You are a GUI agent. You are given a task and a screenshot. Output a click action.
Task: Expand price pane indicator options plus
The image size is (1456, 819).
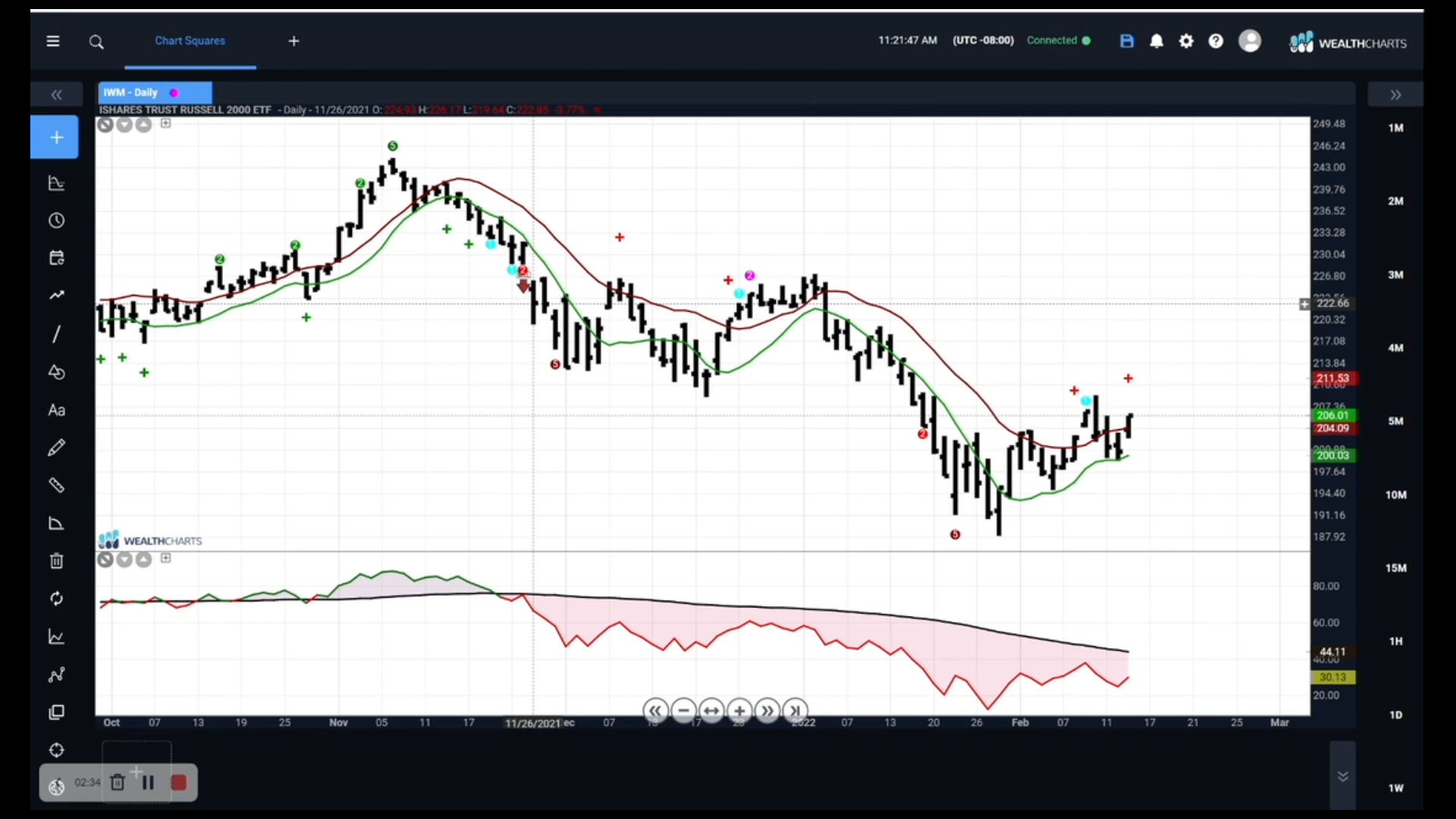[x=165, y=123]
